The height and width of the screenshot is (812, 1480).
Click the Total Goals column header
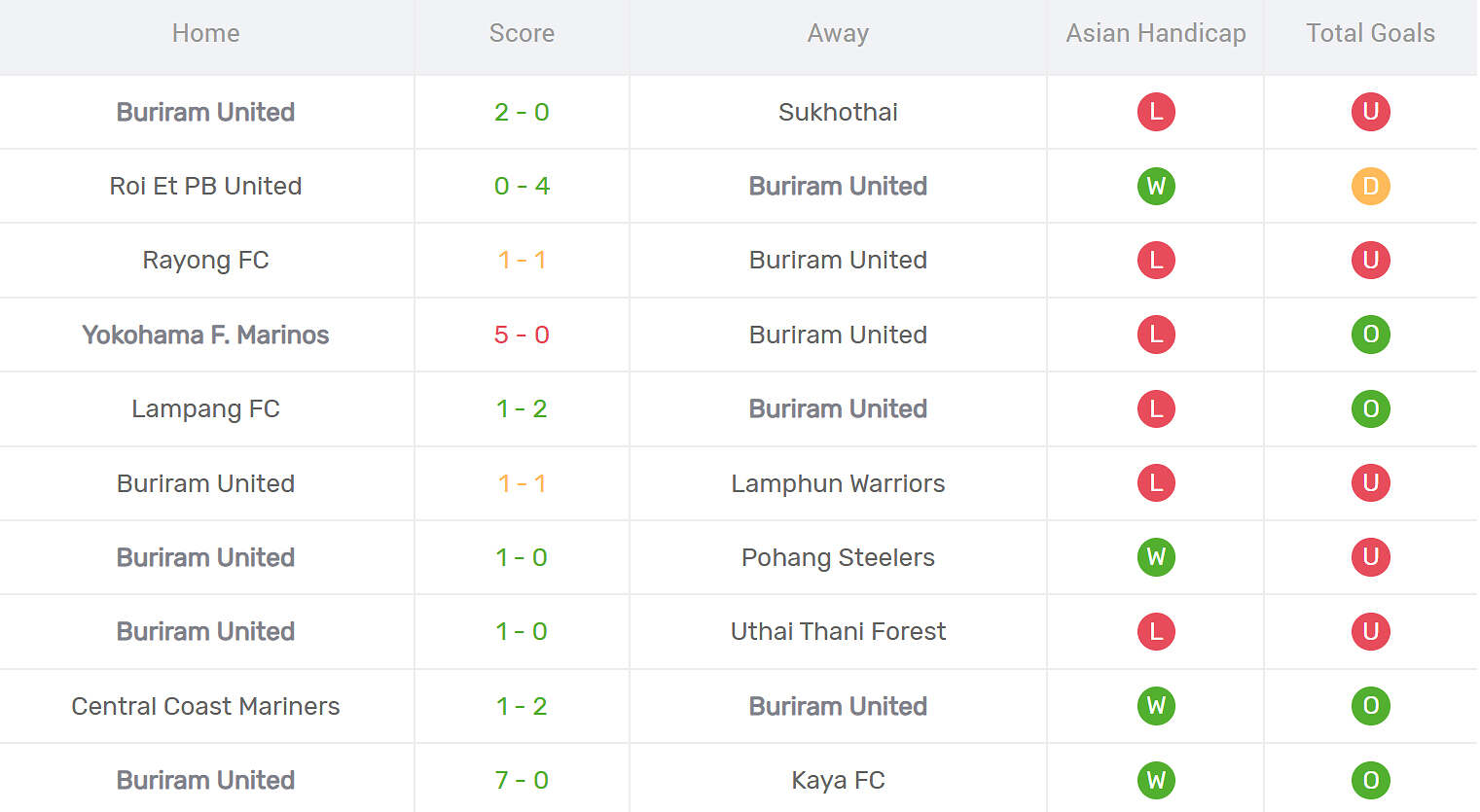(1370, 33)
